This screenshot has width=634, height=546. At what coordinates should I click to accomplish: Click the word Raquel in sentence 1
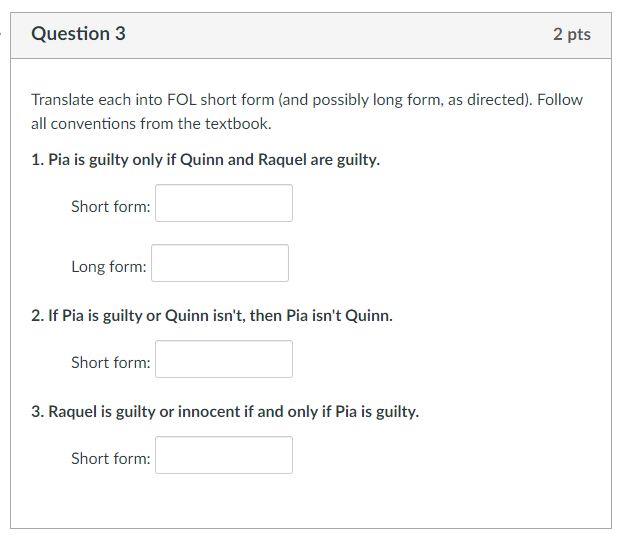[282, 160]
